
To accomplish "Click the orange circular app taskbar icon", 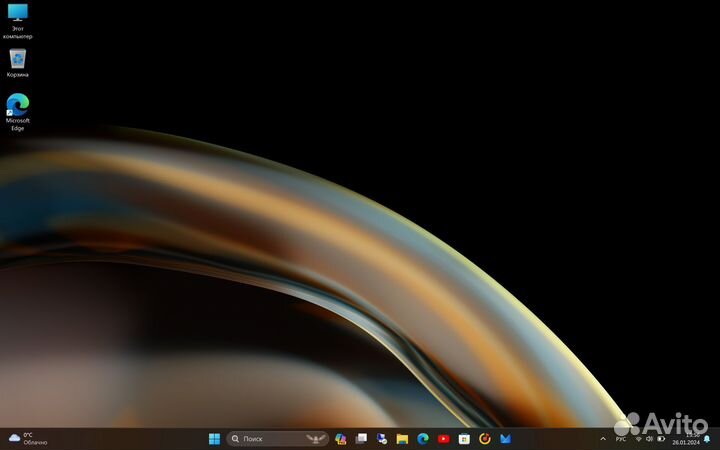I will click(x=485, y=438).
